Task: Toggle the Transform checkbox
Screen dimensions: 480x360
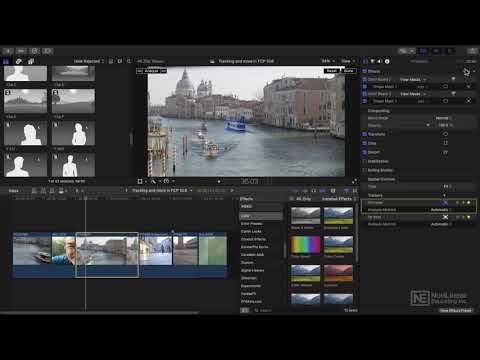Action: tap(365, 134)
